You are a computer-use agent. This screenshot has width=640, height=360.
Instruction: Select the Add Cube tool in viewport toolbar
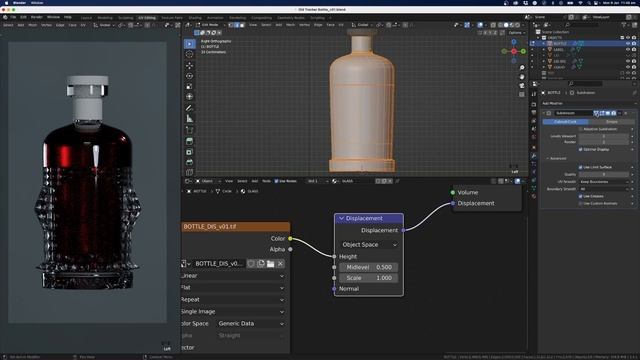(x=189, y=130)
